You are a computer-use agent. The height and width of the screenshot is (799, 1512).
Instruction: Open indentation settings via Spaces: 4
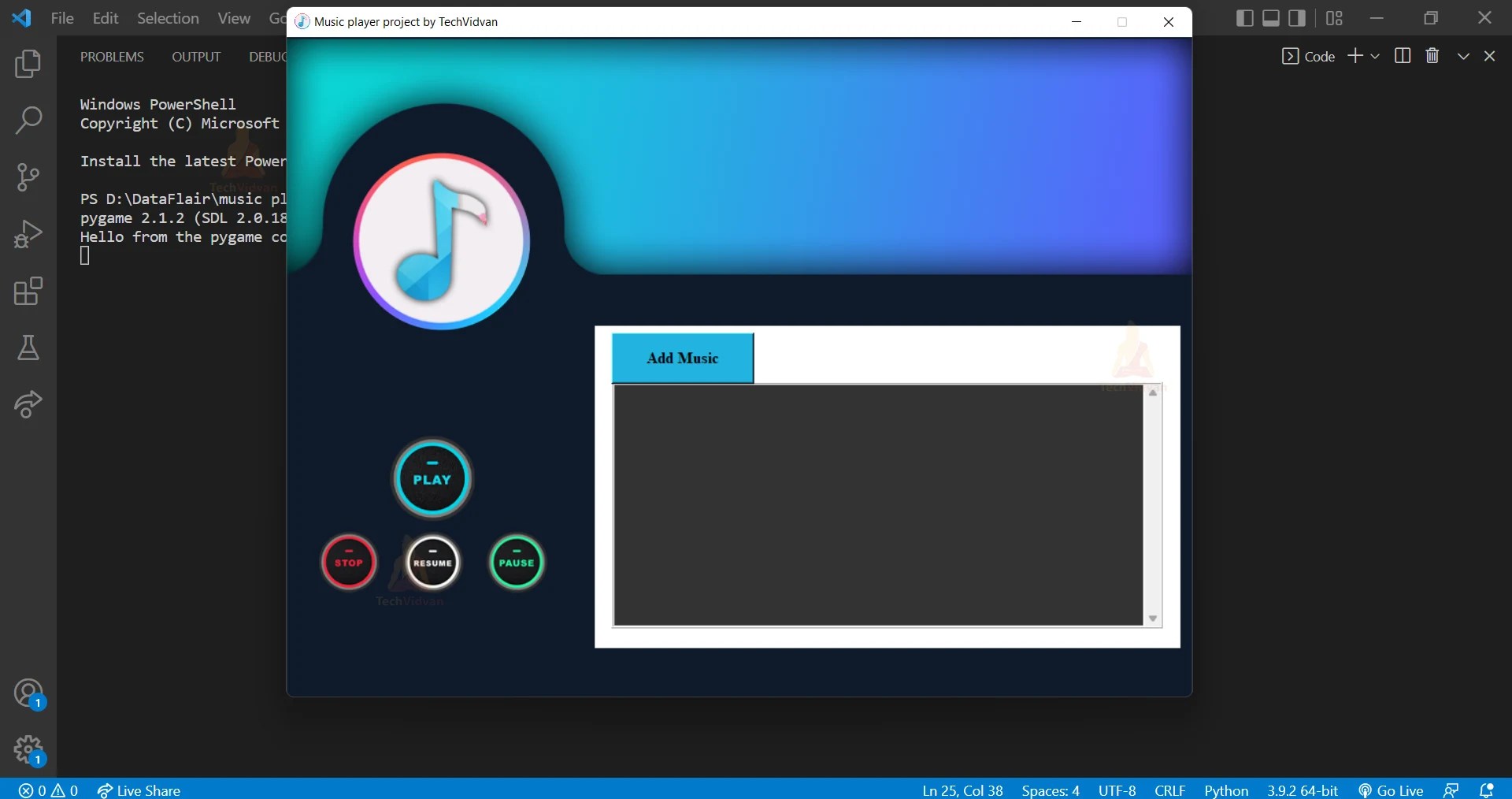coord(1051,790)
